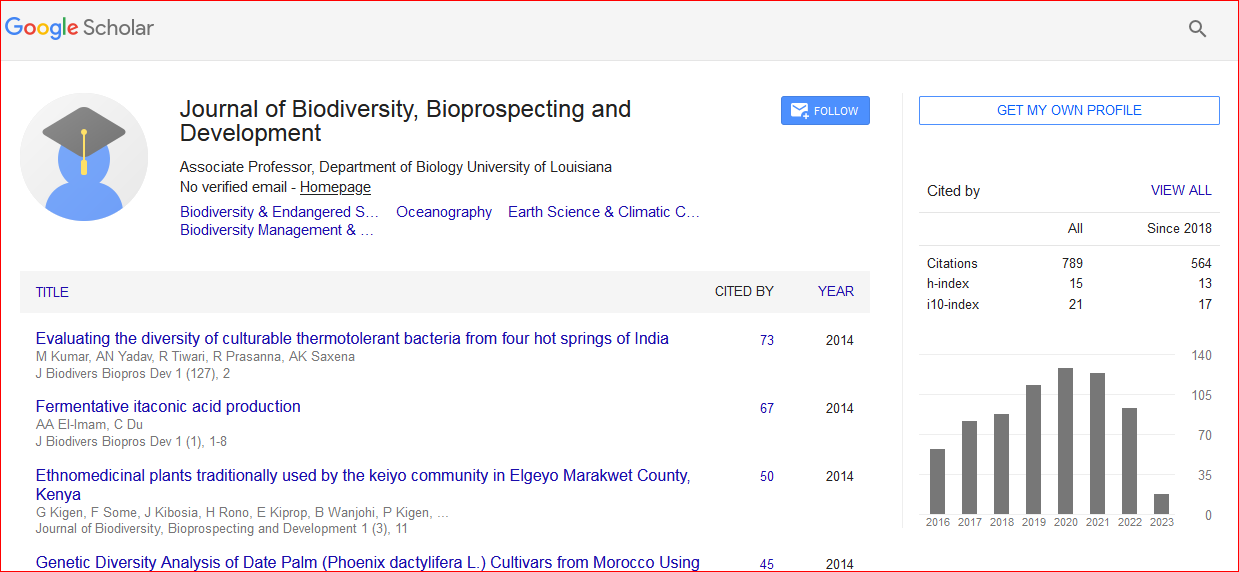Click the search magnifier icon
The height and width of the screenshot is (572, 1239).
(x=1197, y=29)
